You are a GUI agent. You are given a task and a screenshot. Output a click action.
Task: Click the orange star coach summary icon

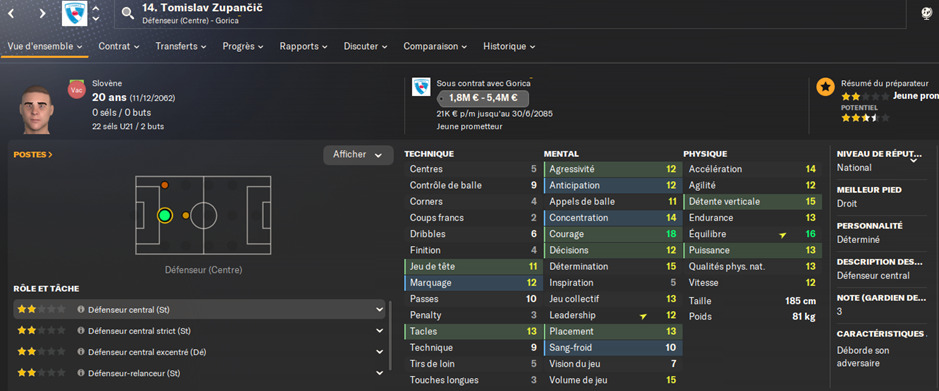(825, 87)
